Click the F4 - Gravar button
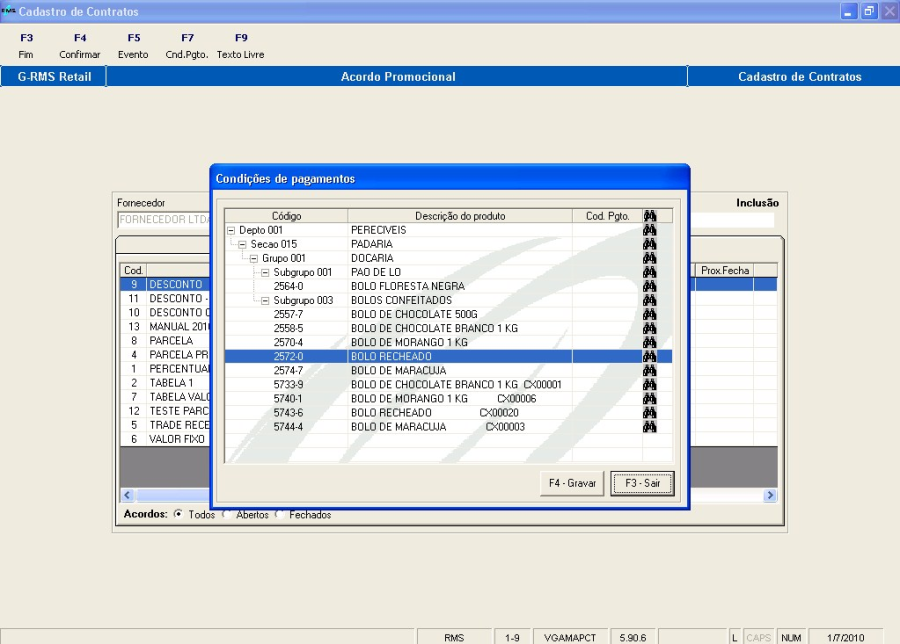 pyautogui.click(x=572, y=483)
